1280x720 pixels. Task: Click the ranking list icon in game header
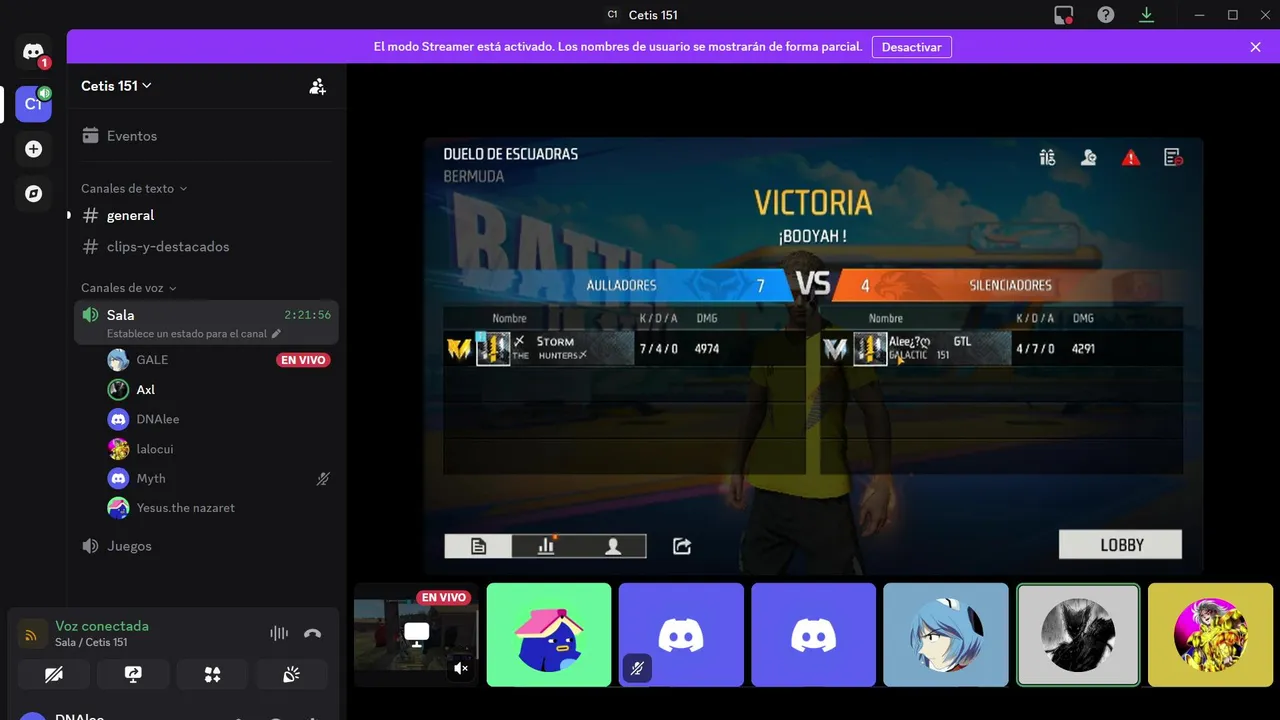[1047, 157]
